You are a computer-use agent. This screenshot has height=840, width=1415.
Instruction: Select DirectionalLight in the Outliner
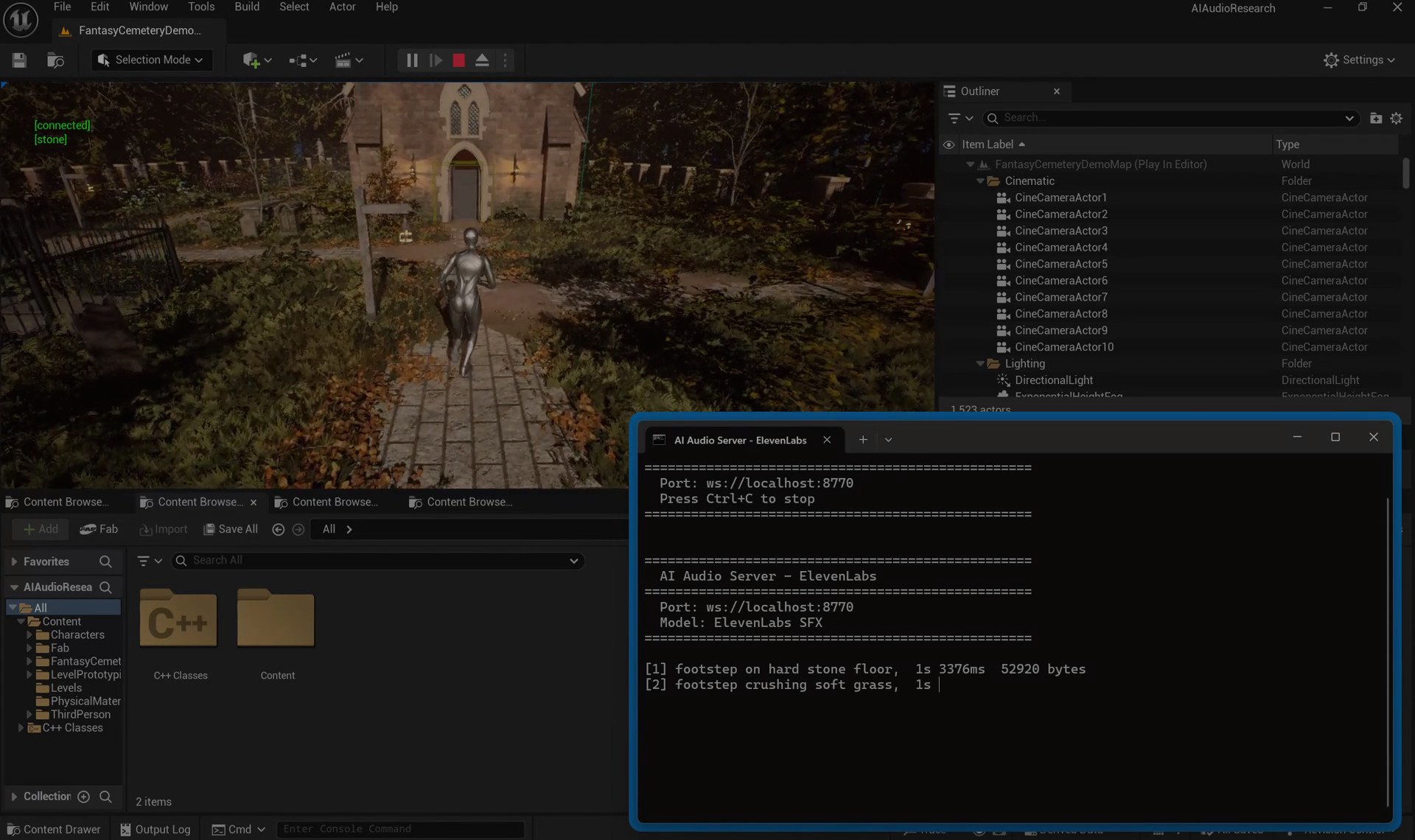point(1054,380)
